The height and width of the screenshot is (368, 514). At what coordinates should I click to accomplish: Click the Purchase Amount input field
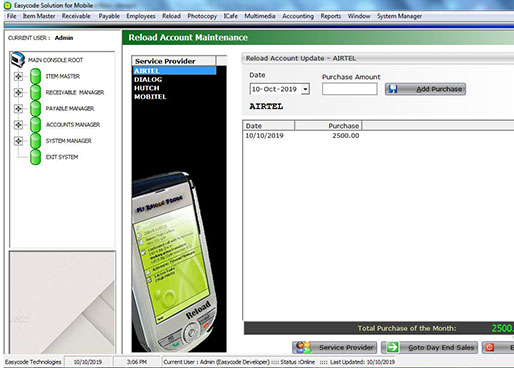click(350, 89)
